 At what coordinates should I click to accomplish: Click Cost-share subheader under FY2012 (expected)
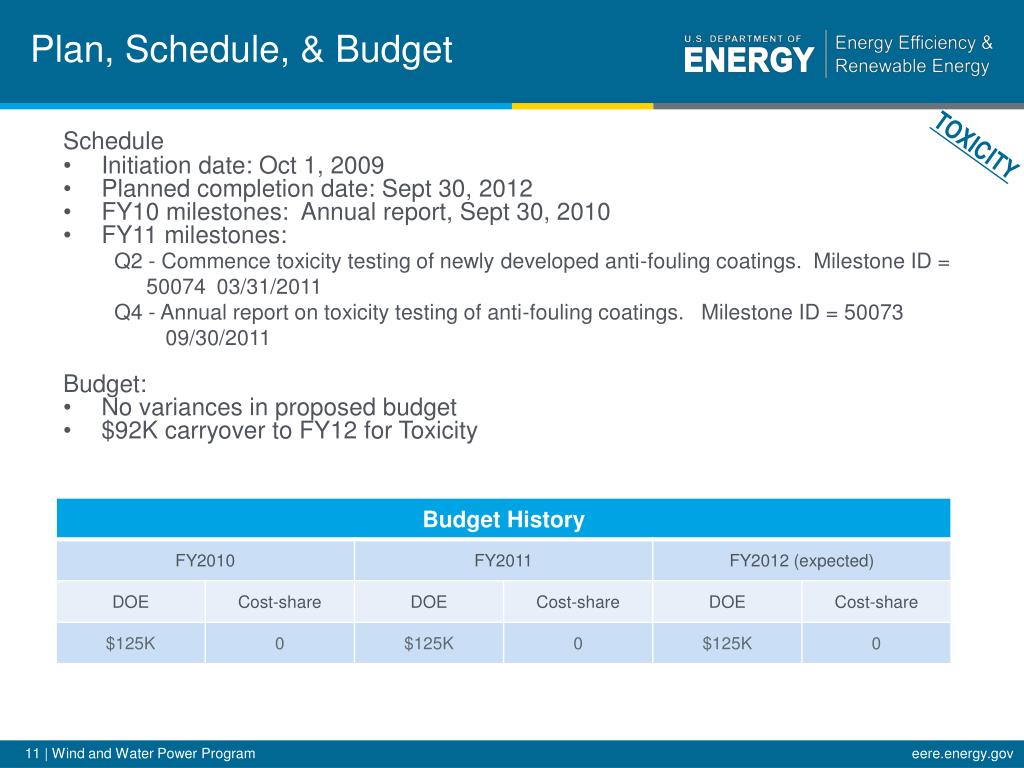tap(876, 602)
